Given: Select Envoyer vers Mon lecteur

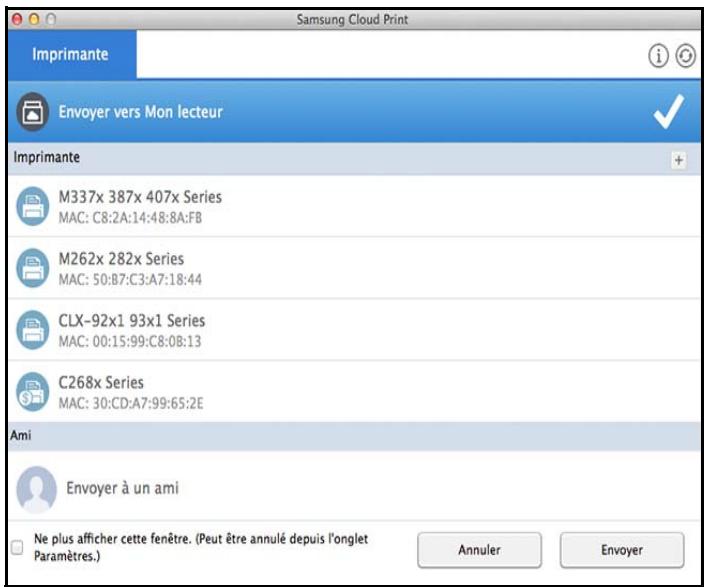Looking at the screenshot, I should click(354, 112).
